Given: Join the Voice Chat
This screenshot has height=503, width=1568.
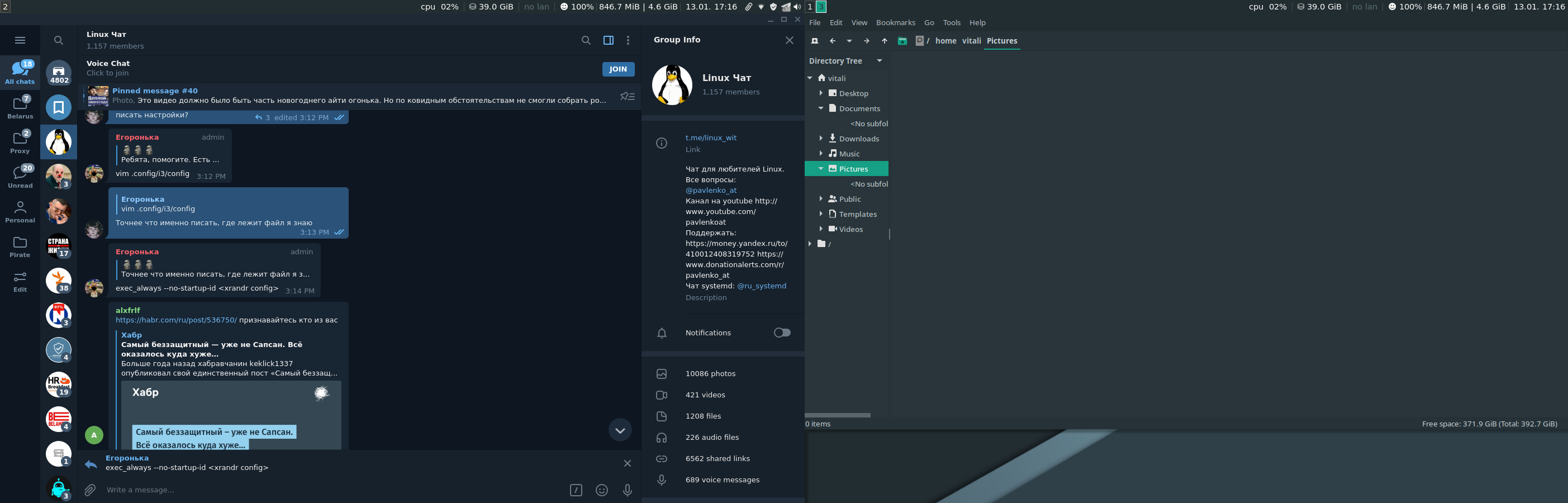Looking at the screenshot, I should pyautogui.click(x=618, y=69).
